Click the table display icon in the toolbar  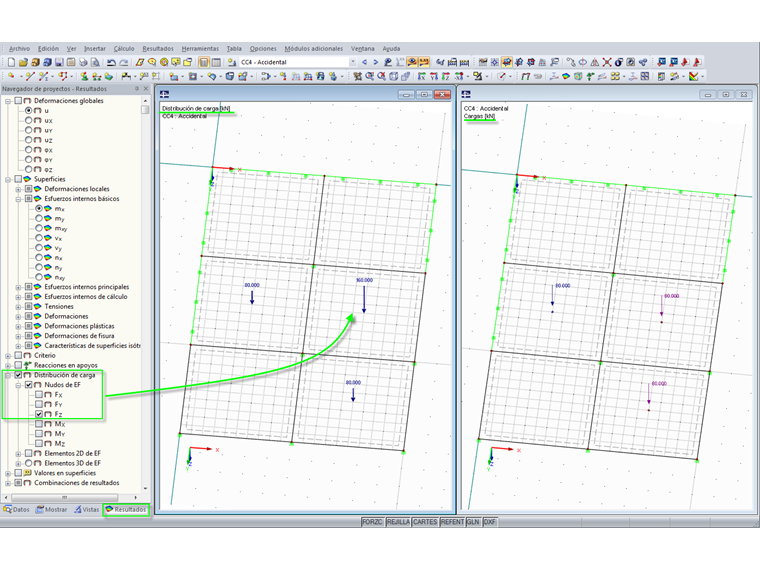(x=216, y=62)
